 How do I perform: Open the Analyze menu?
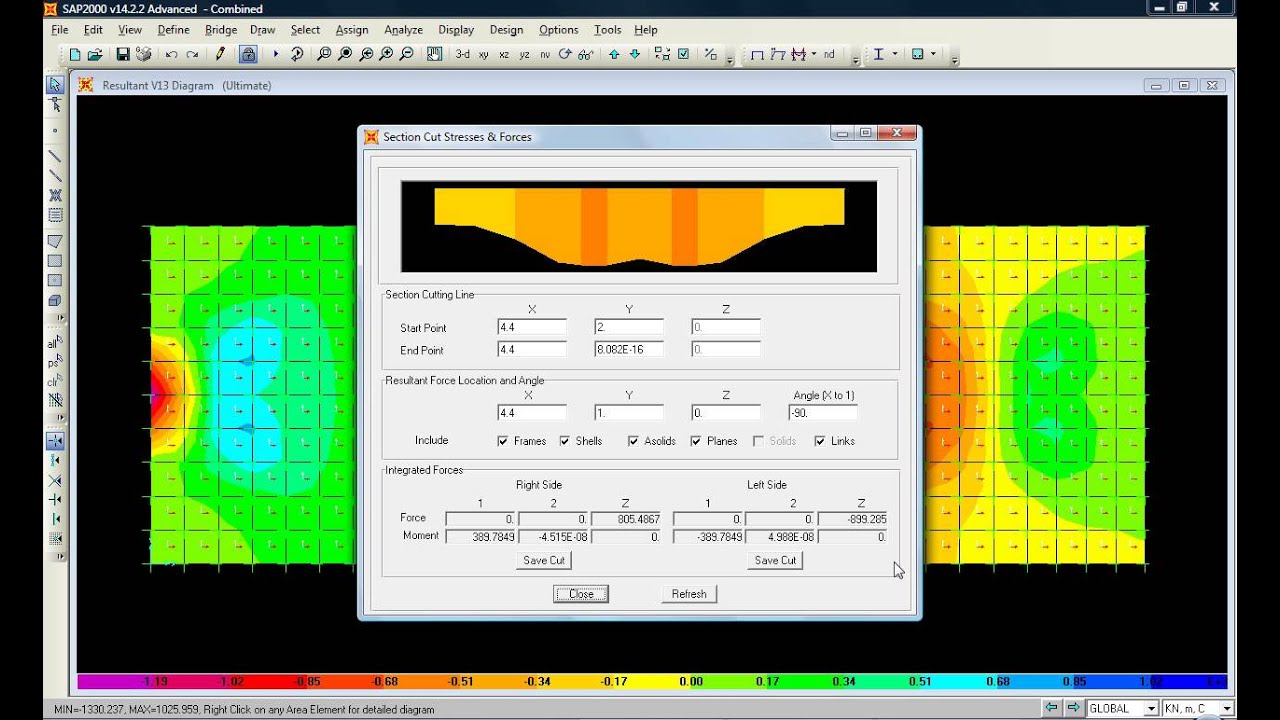click(x=403, y=30)
